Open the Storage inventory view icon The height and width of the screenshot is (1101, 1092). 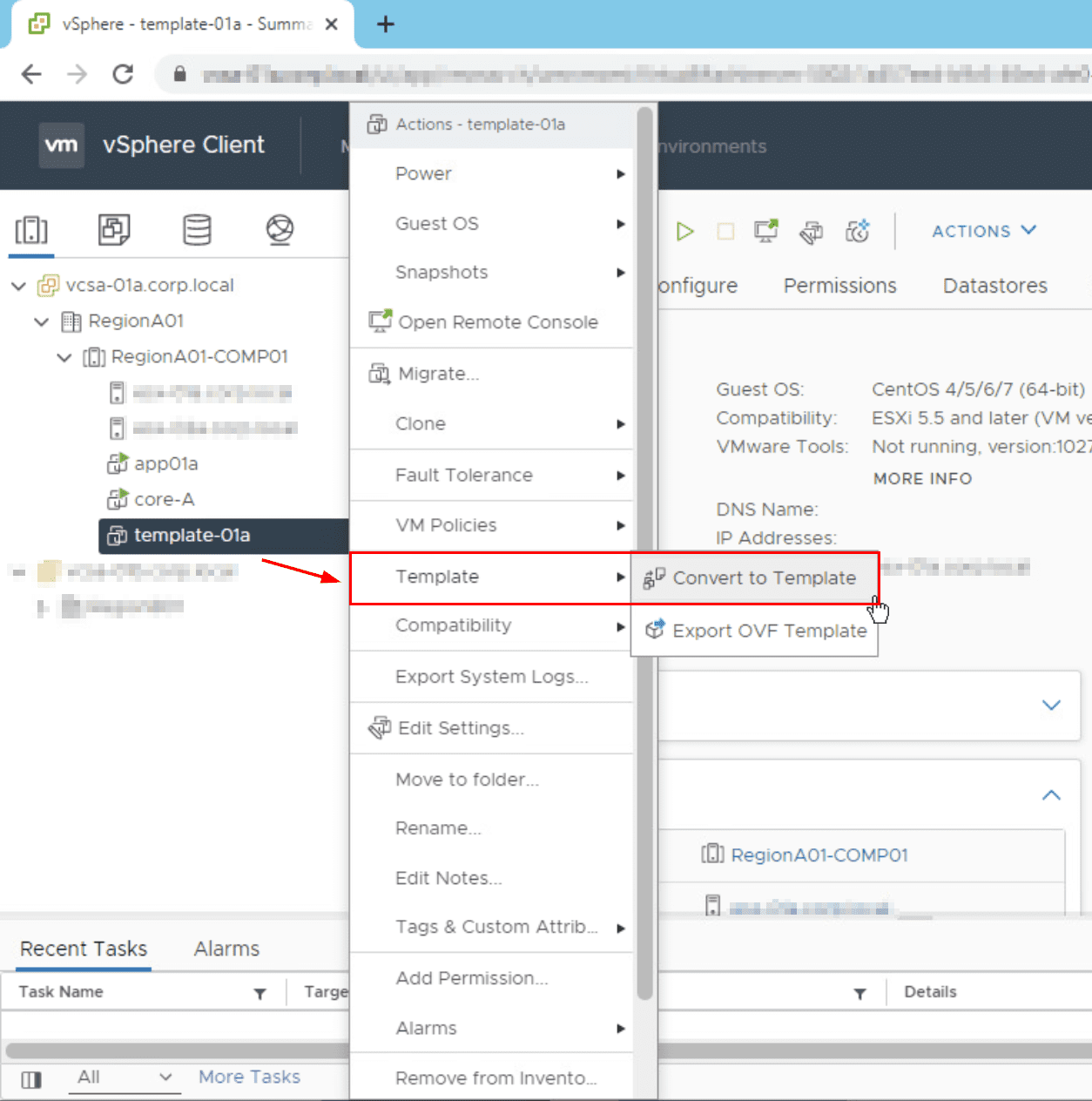(x=197, y=230)
